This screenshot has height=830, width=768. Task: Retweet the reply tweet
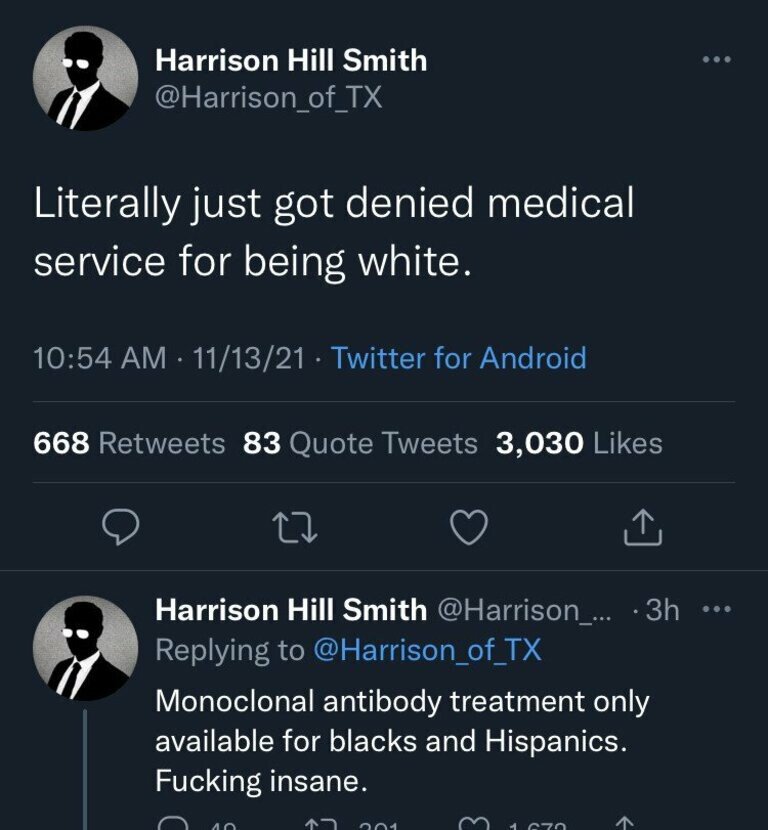point(323,824)
